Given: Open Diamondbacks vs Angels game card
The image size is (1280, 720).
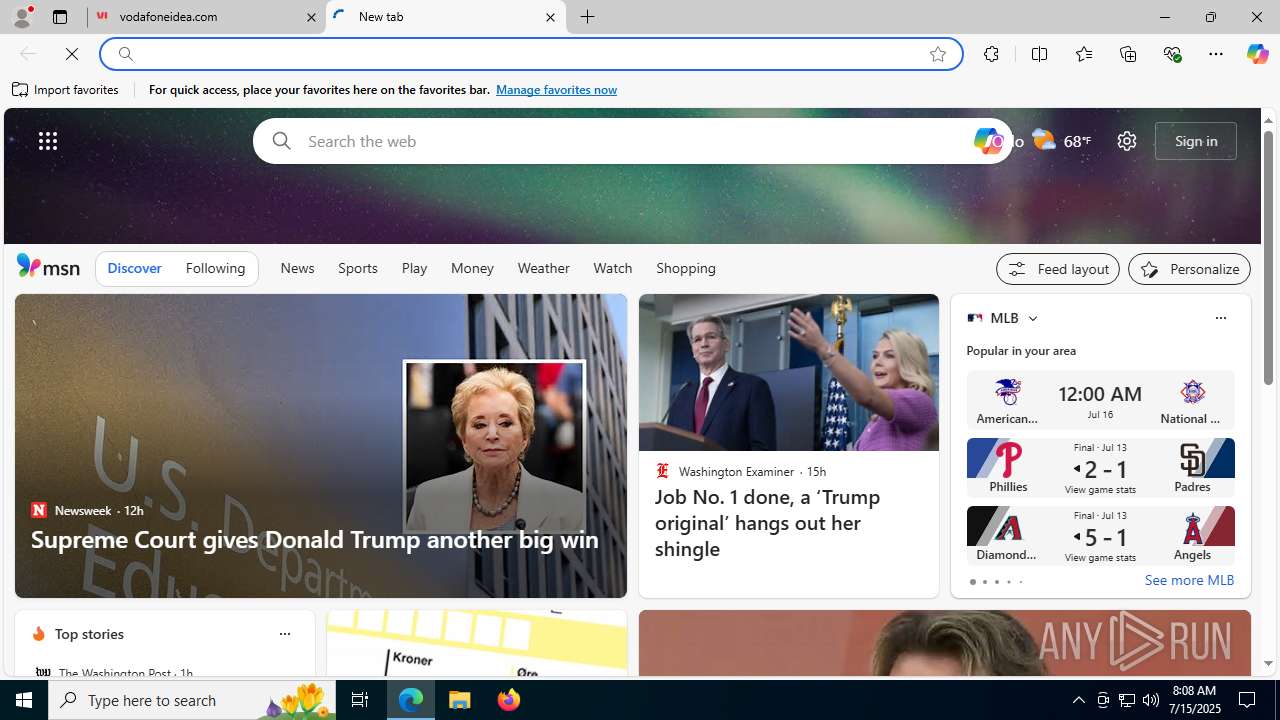Looking at the screenshot, I should tap(1100, 536).
